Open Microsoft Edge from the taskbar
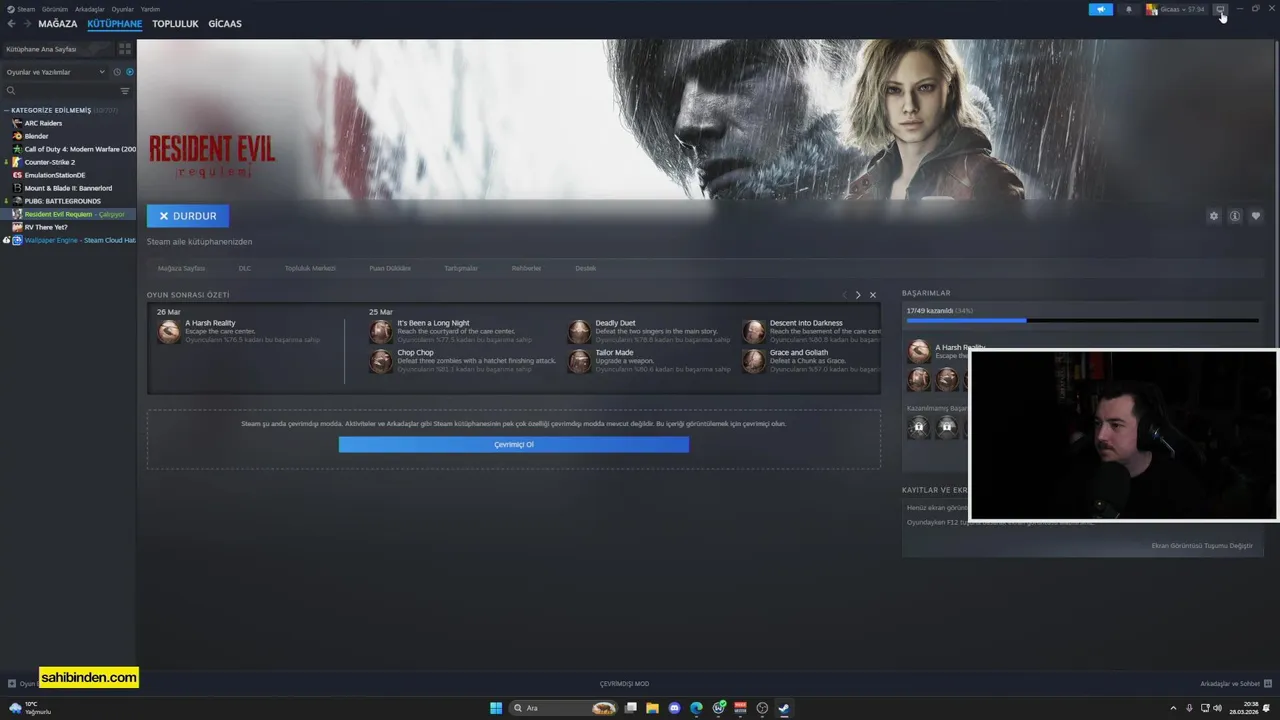Viewport: 1280px width, 720px height. (696, 708)
